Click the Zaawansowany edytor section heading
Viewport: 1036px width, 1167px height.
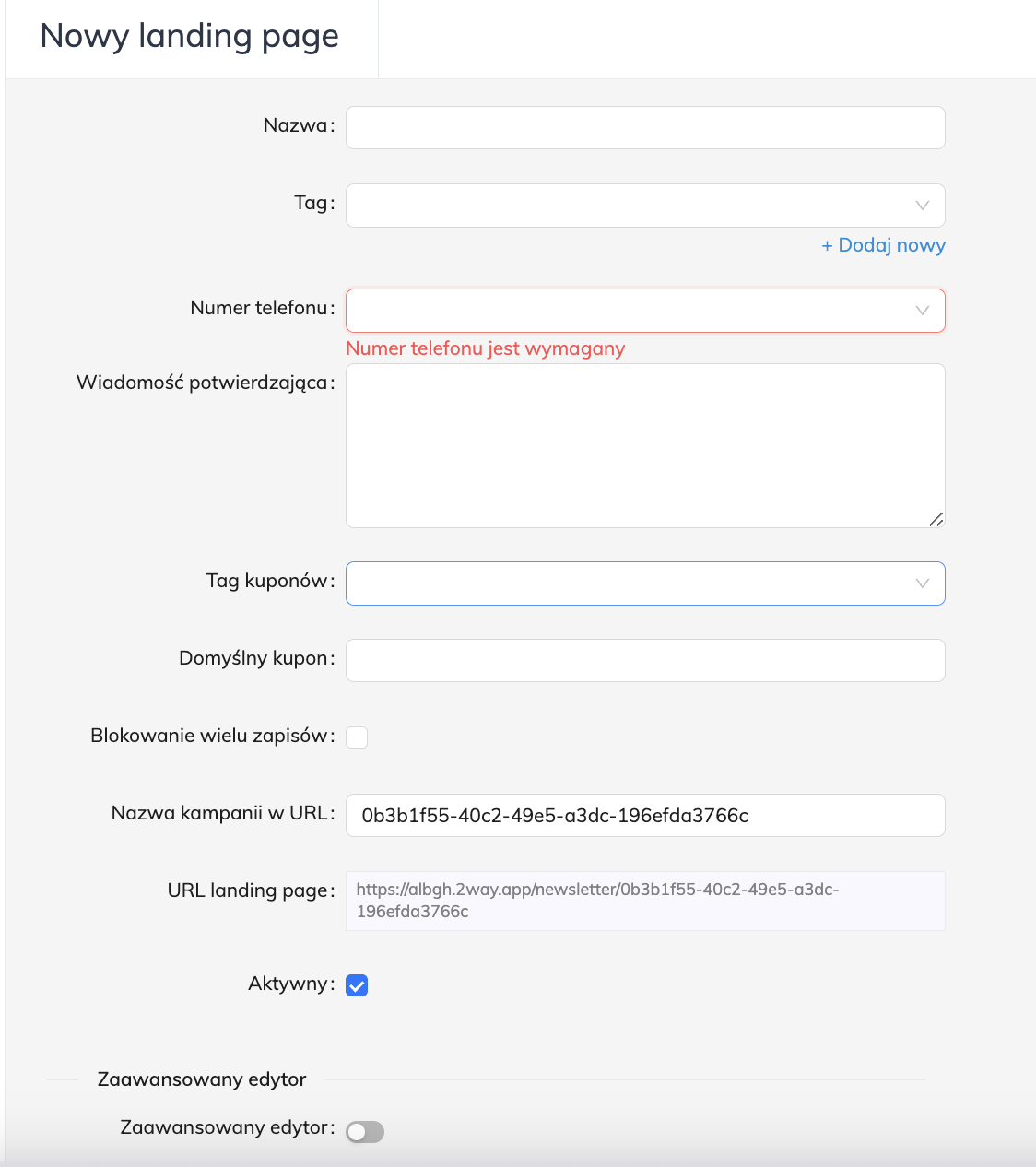pyautogui.click(x=202, y=1079)
